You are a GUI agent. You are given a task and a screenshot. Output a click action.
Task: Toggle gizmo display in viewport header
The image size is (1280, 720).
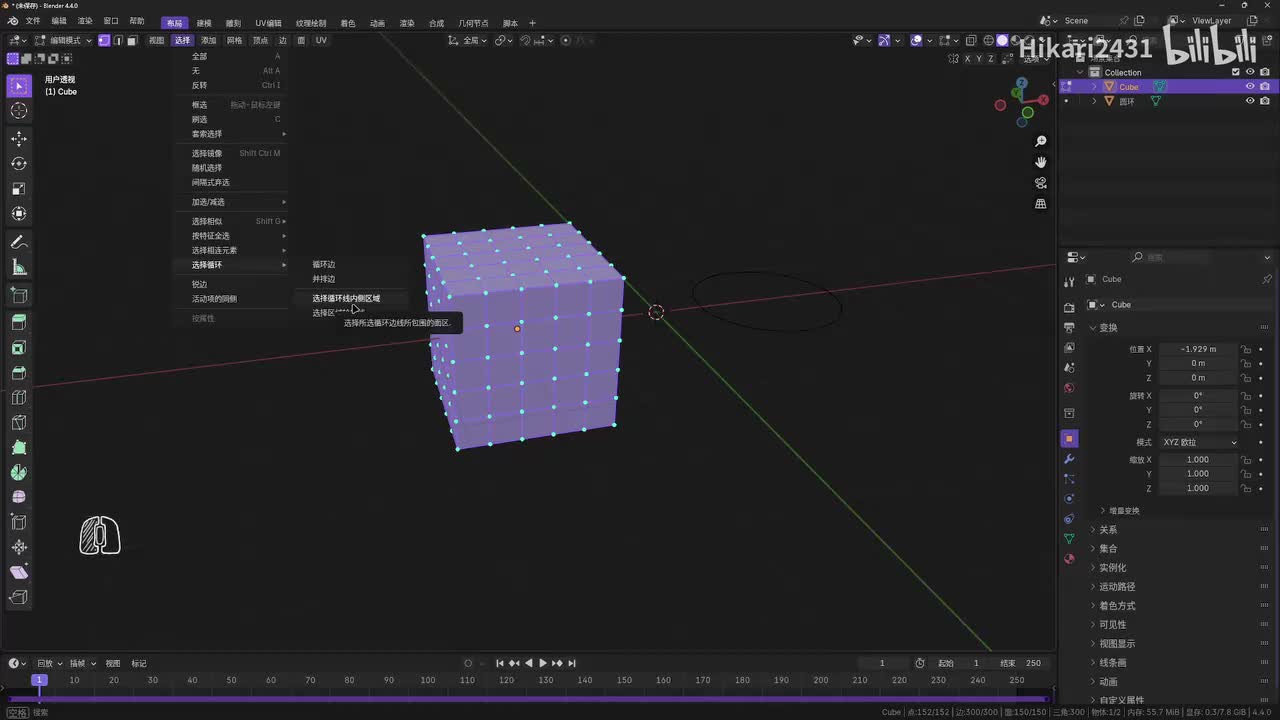[x=884, y=40]
